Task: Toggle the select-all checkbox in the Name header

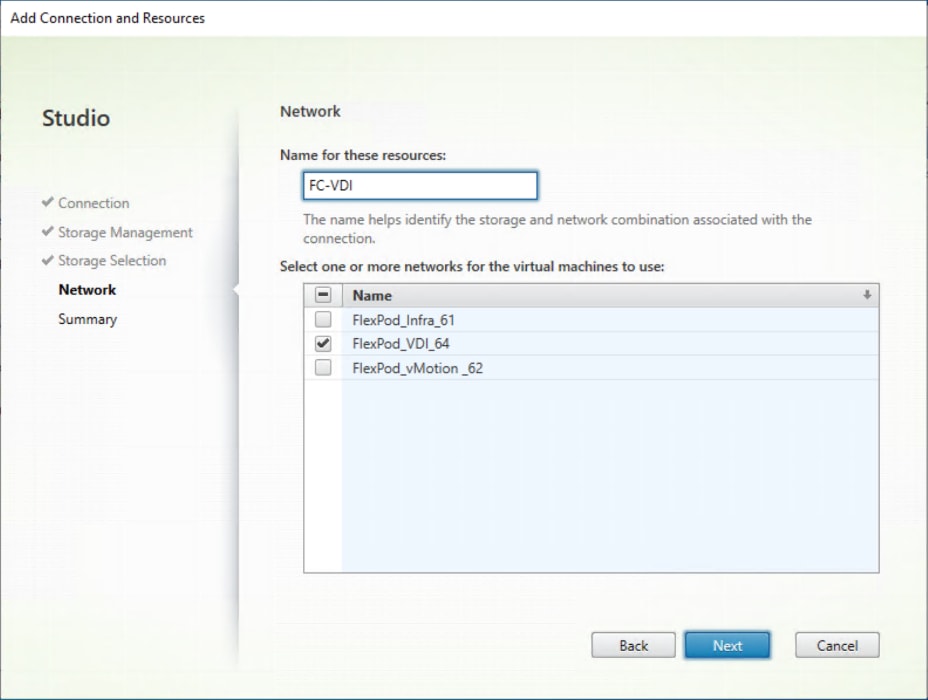Action: point(323,295)
